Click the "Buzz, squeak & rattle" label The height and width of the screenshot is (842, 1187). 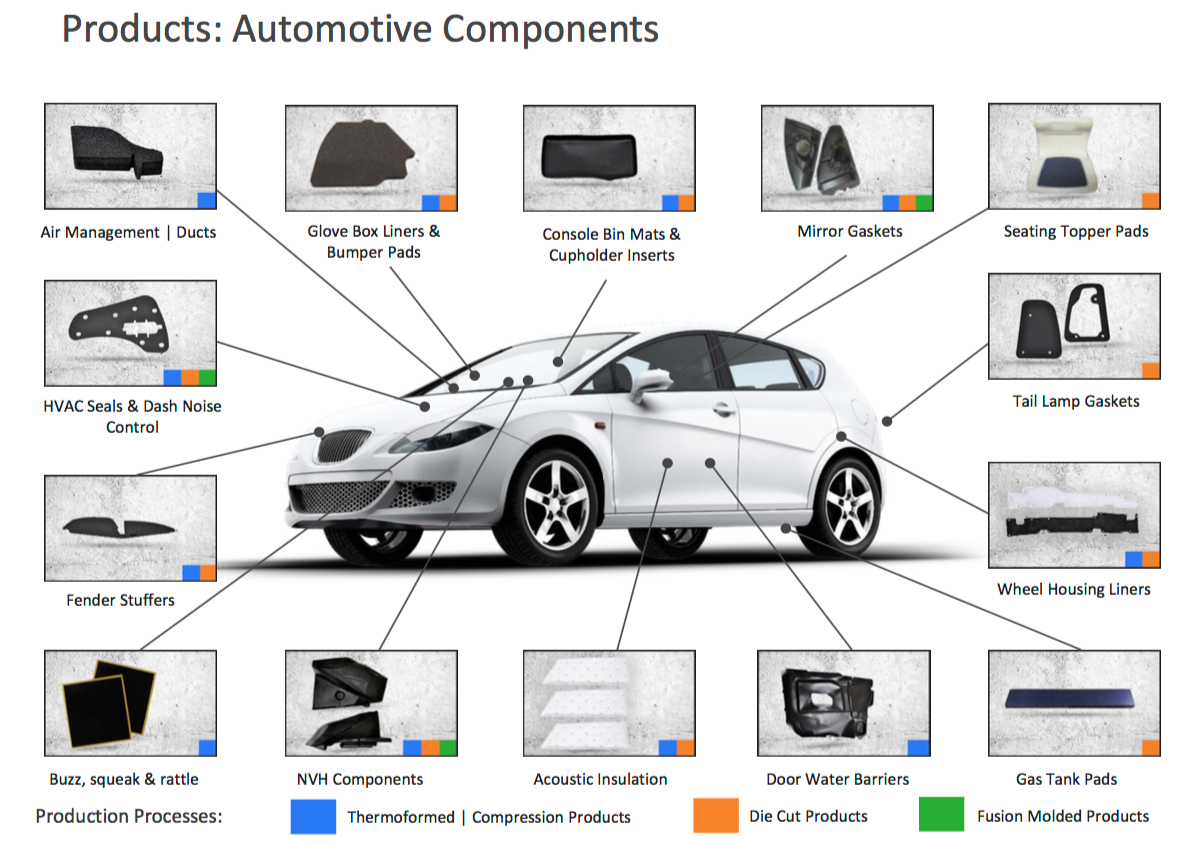click(124, 779)
